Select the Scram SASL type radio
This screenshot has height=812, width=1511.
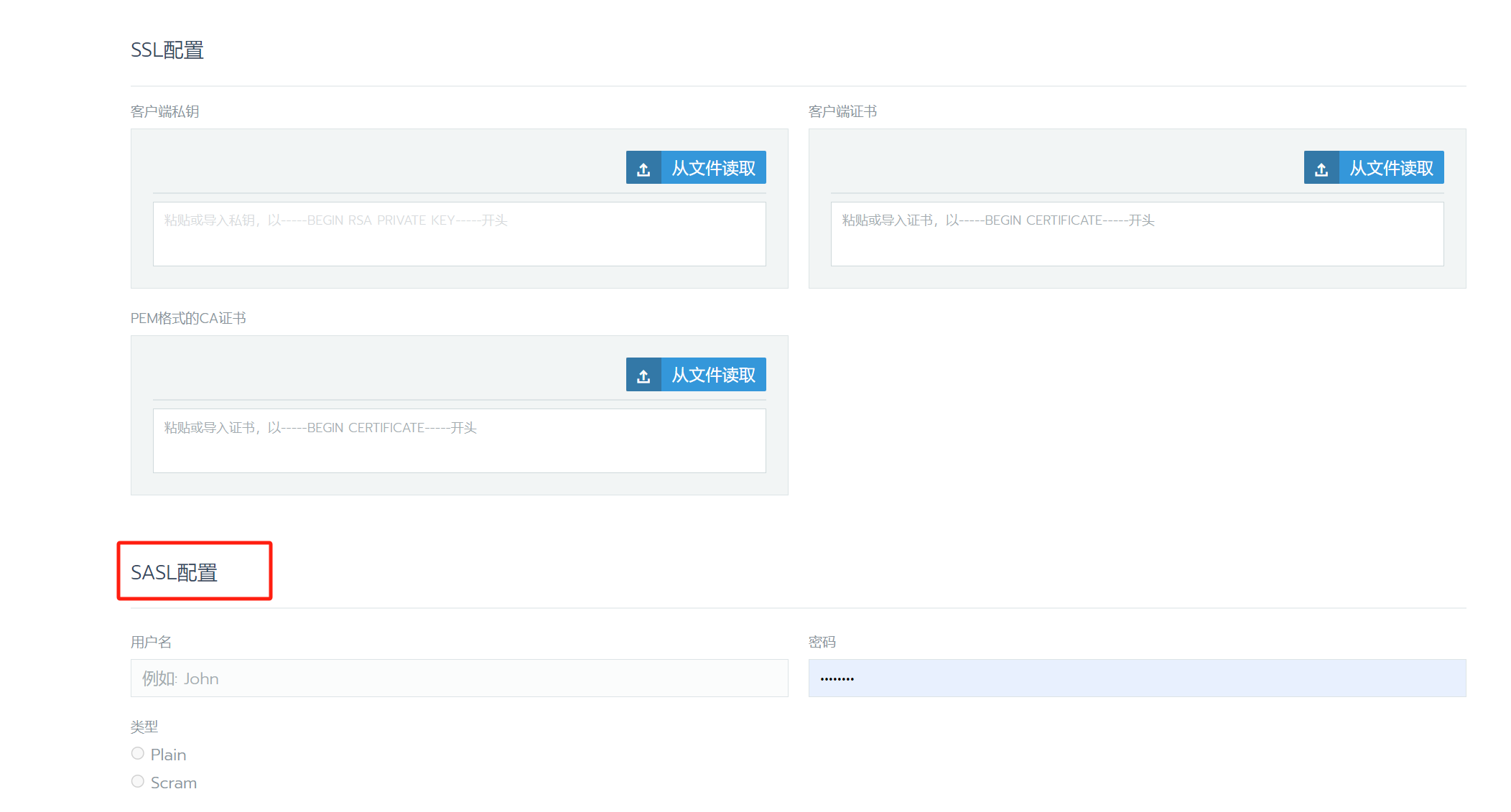pyautogui.click(x=138, y=781)
